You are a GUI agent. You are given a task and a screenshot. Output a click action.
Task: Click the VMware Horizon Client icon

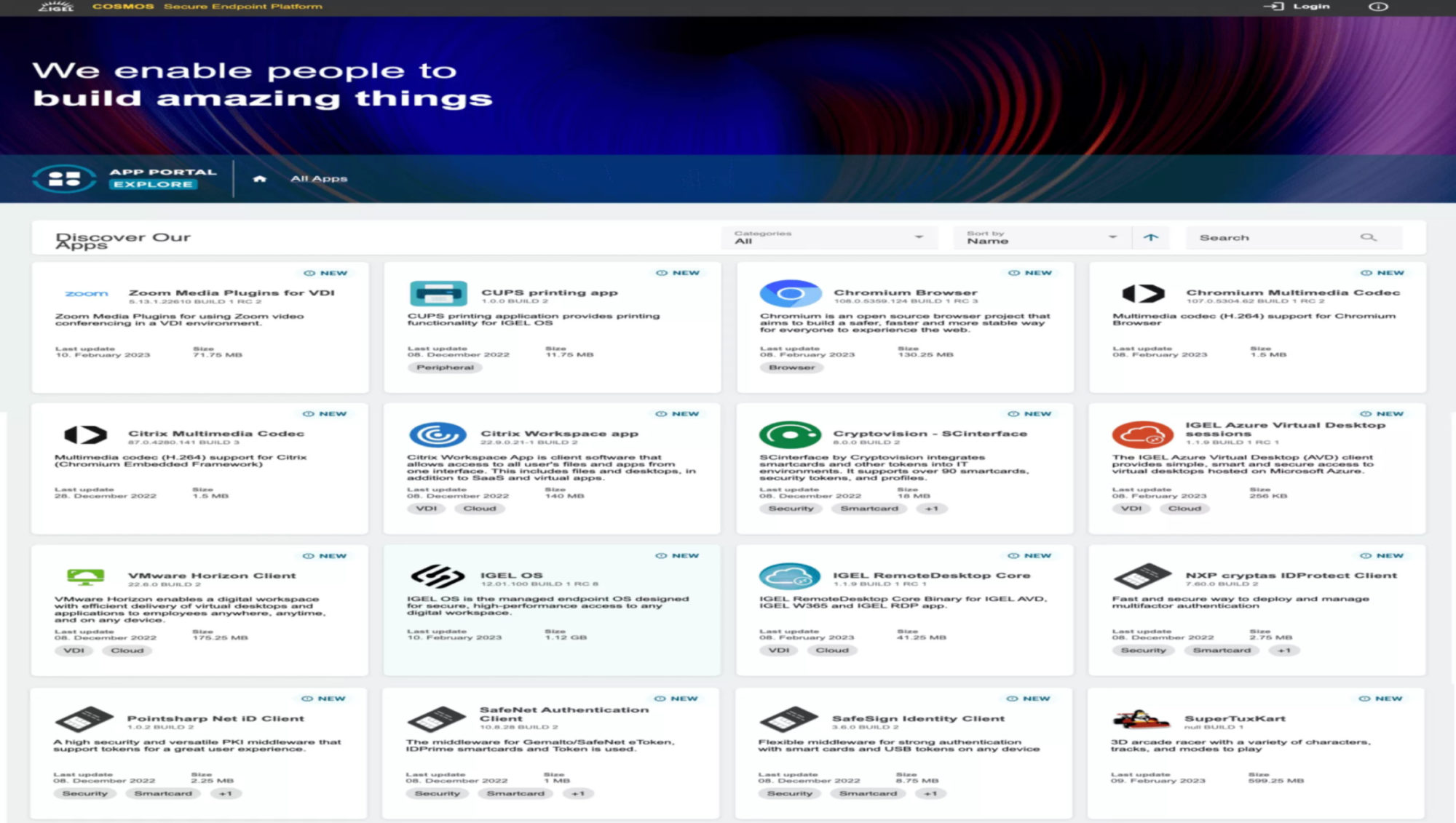click(x=85, y=577)
